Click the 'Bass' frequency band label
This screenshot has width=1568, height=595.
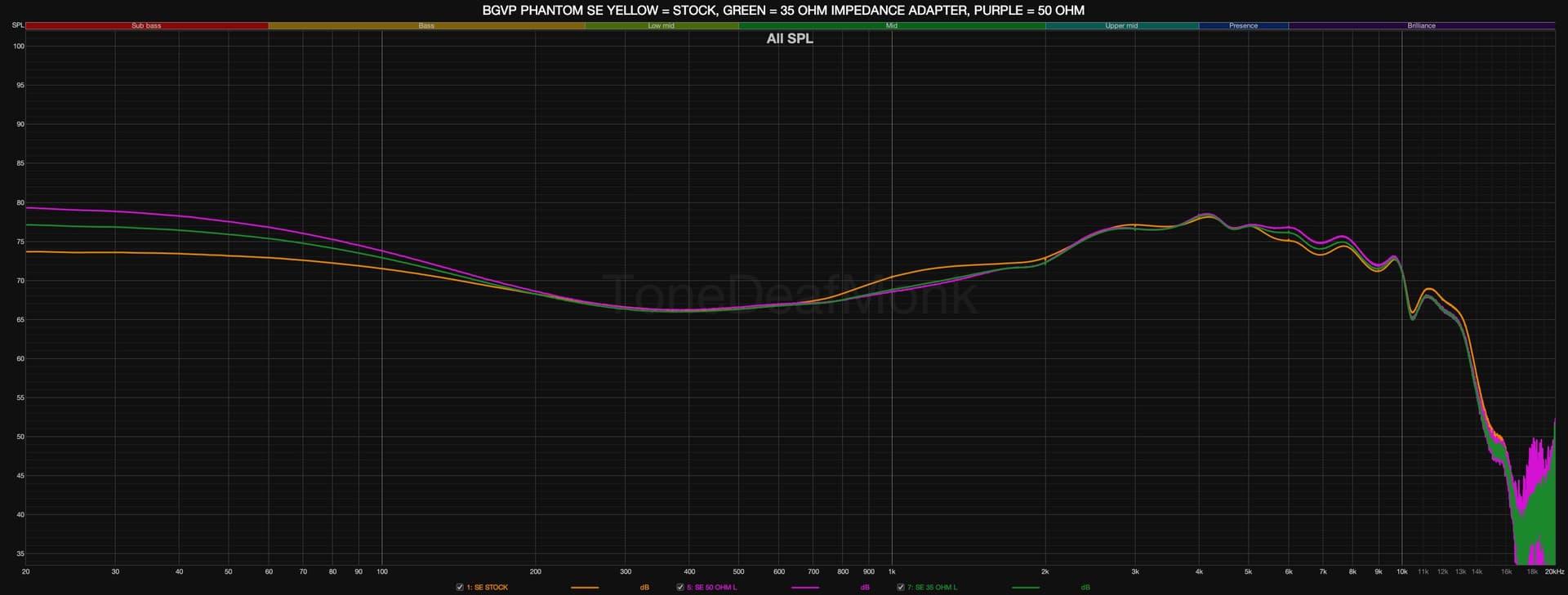point(426,26)
